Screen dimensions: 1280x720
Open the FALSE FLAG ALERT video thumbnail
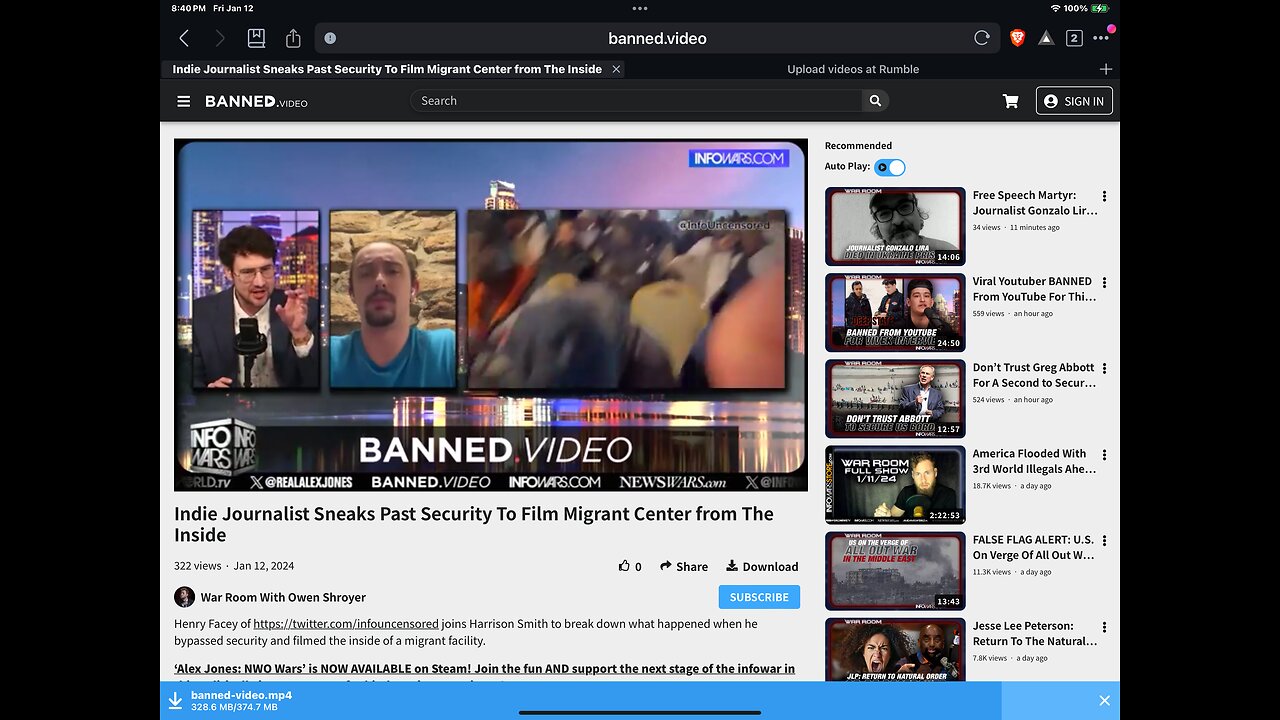pos(895,570)
